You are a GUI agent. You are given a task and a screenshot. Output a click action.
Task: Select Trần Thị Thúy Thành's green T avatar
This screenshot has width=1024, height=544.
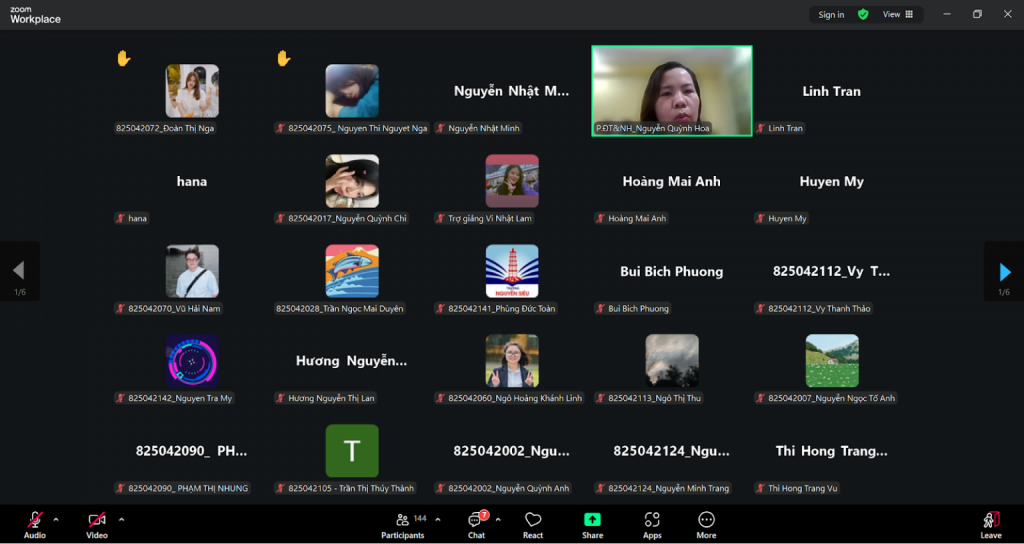coord(352,451)
